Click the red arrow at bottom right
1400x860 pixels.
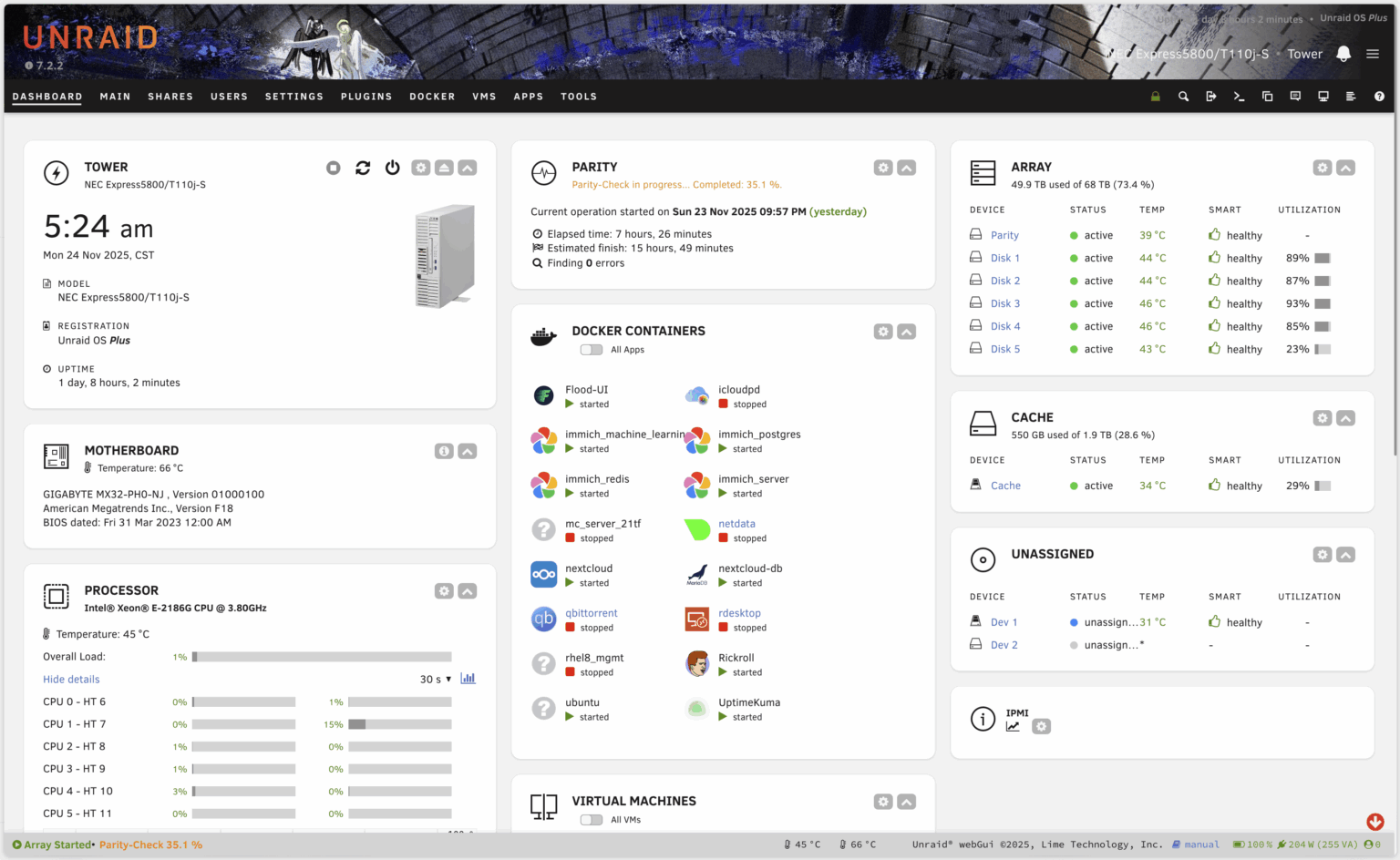click(x=1375, y=822)
